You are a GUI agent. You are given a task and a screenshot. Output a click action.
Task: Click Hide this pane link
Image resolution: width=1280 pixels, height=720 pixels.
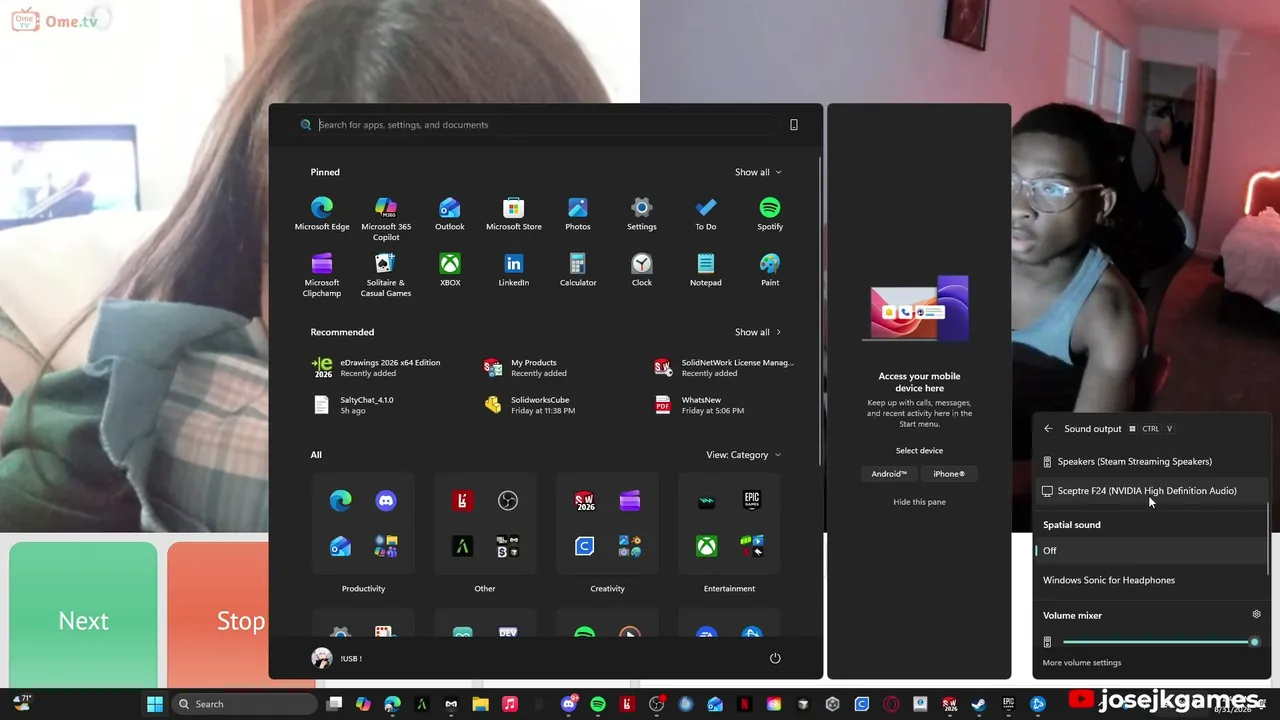coord(919,502)
